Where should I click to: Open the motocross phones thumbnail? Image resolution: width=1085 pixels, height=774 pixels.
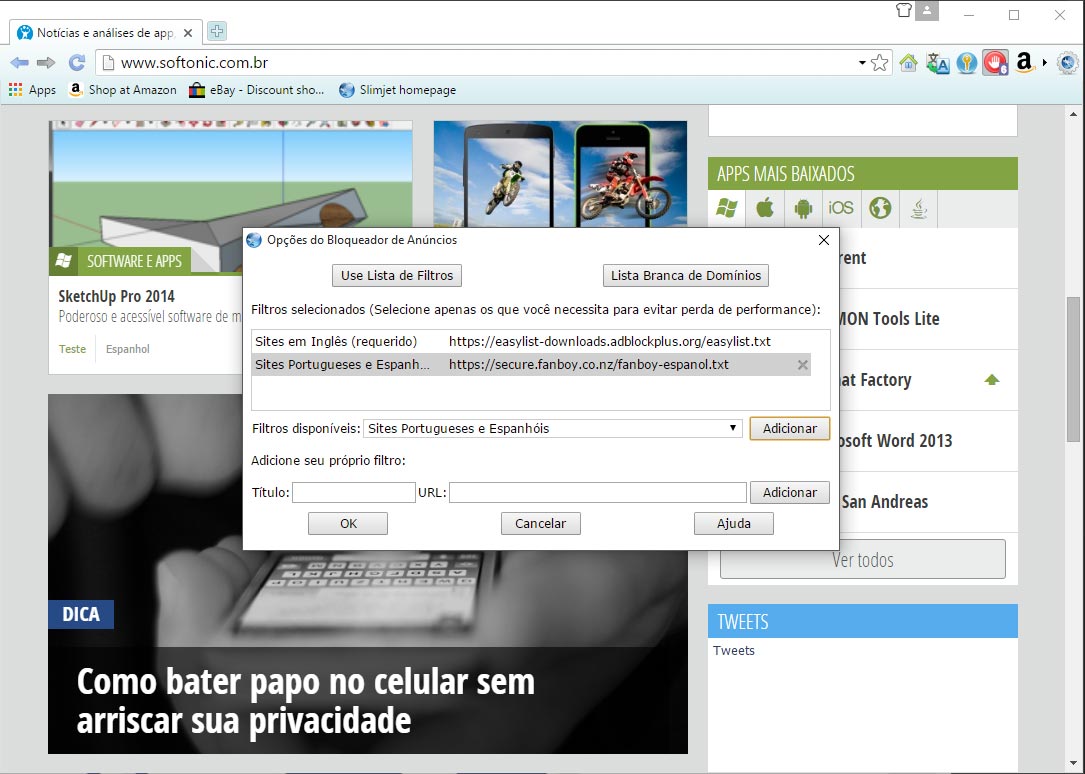click(560, 175)
